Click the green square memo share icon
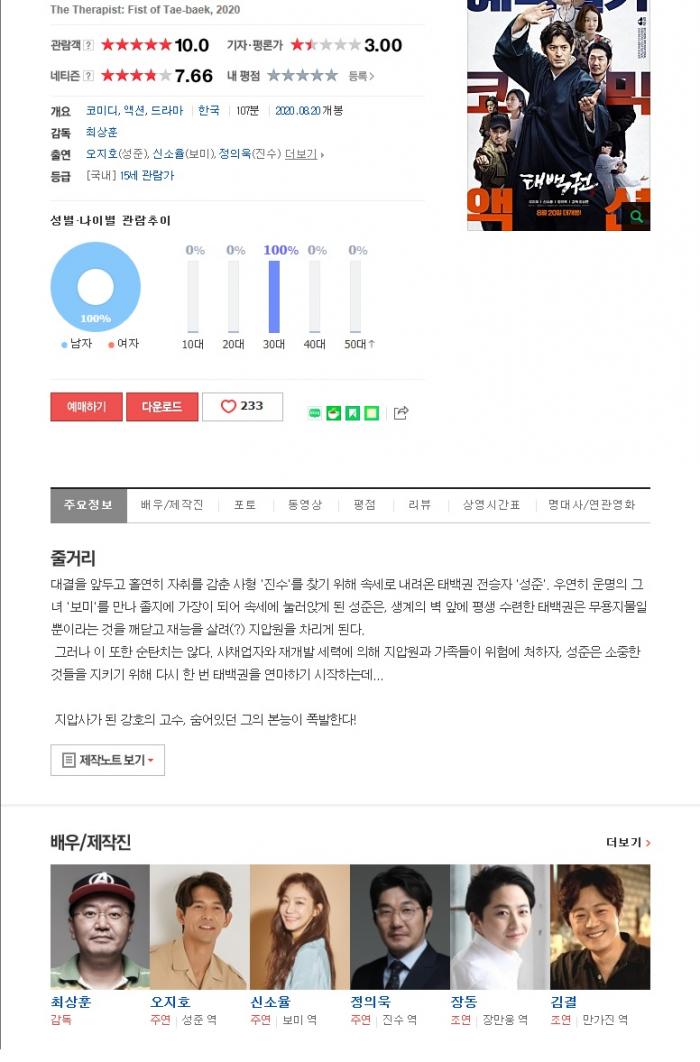Viewport: 700px width, 1062px height. tap(372, 412)
